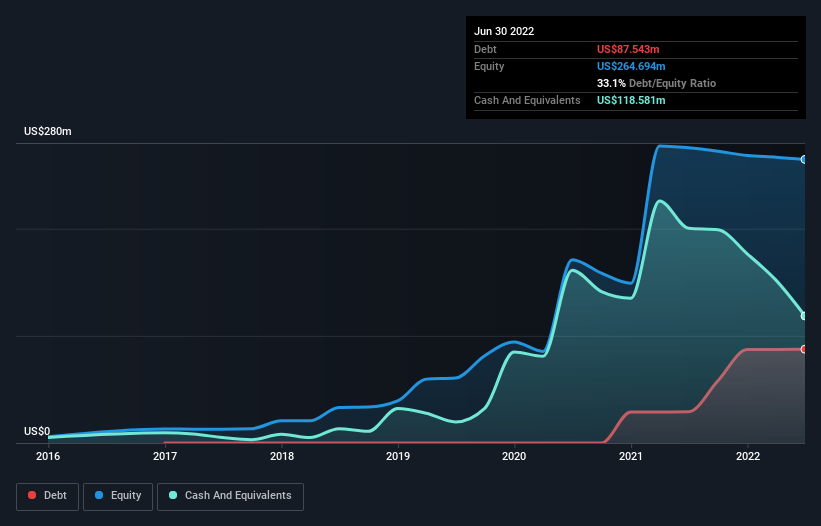Toggle Cash And Equivalents in the legend
This screenshot has height=526, width=821.
(230, 496)
